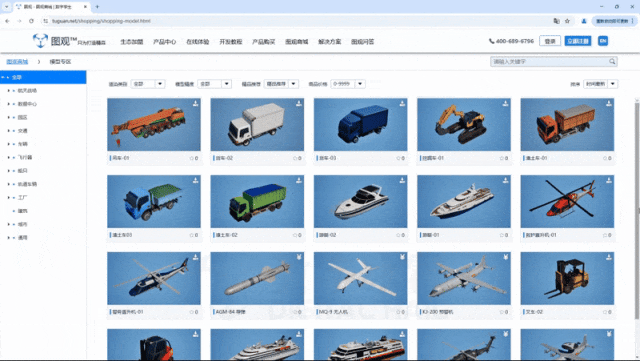Click the 登录 login button

(550, 41)
